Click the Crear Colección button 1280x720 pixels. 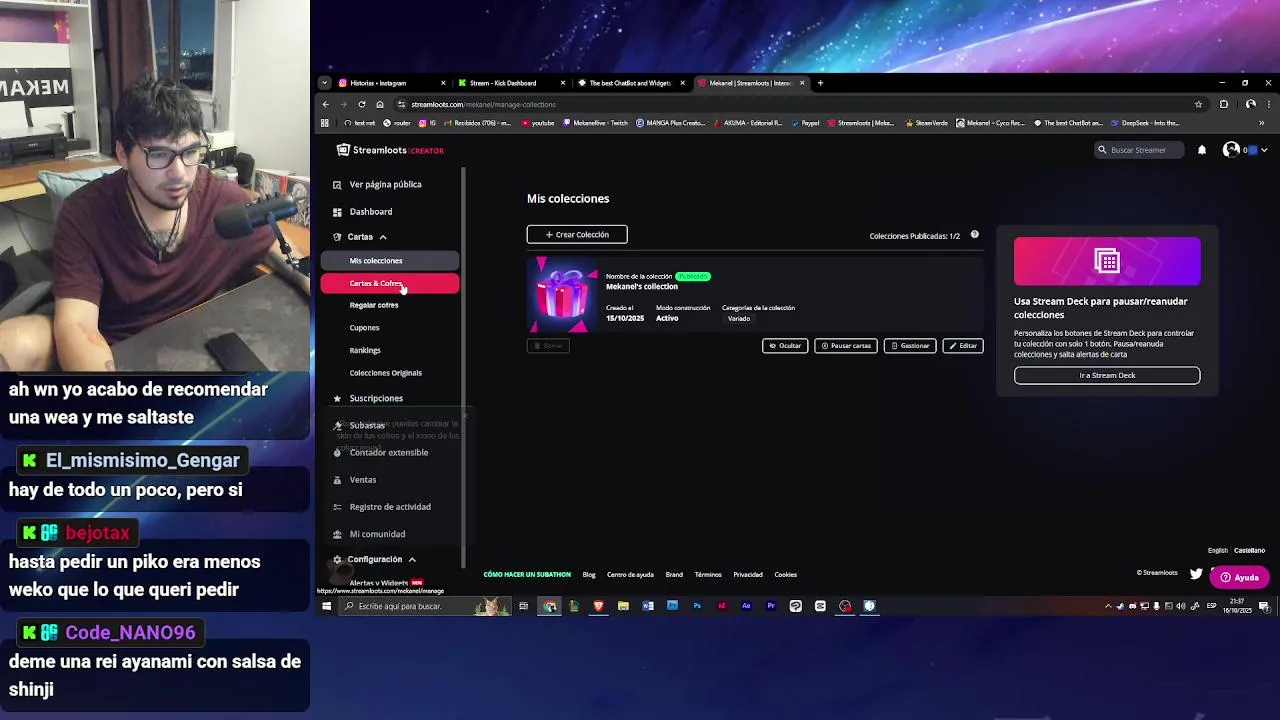577,234
